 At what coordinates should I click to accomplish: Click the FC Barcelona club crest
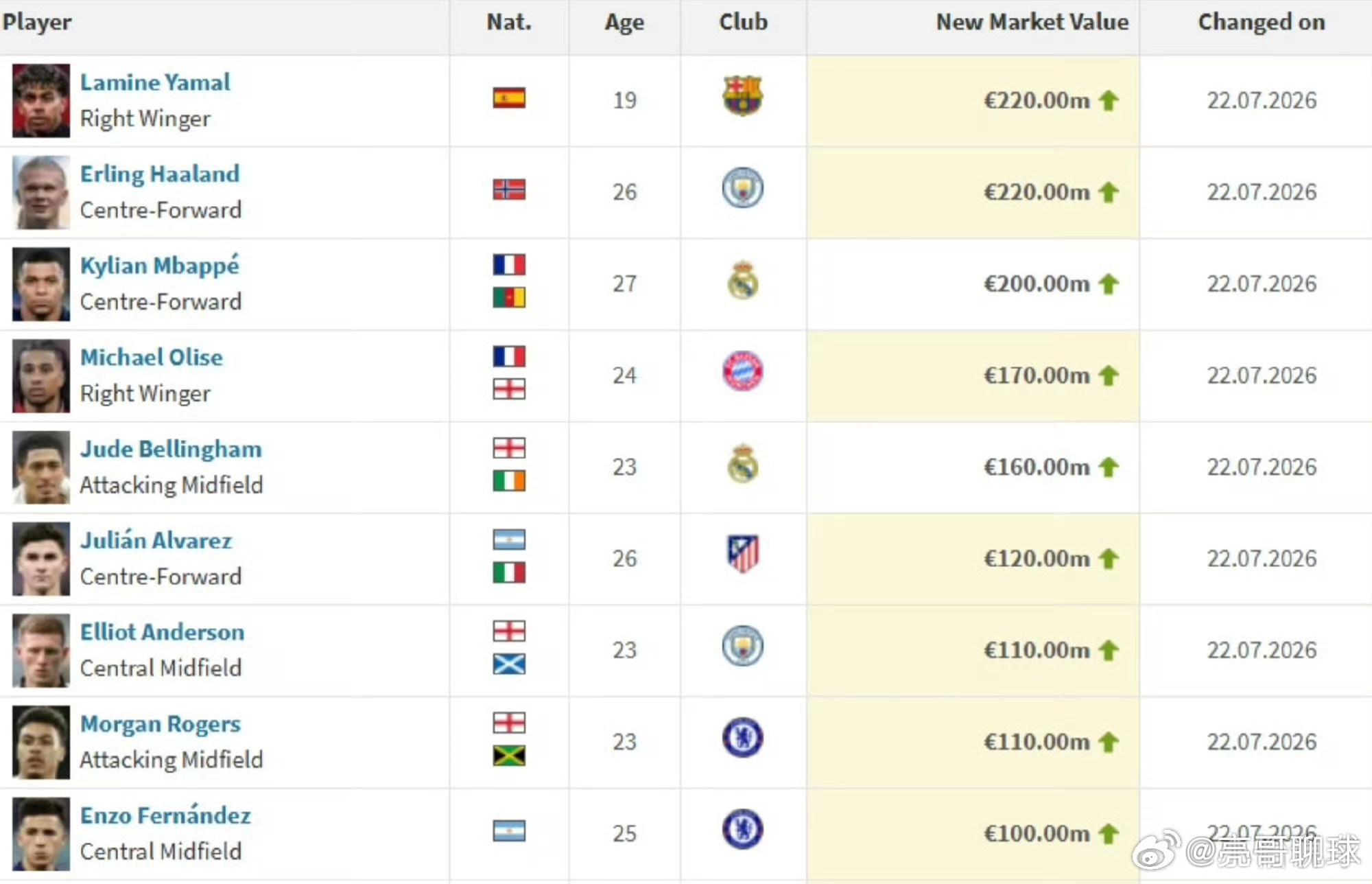coord(742,96)
